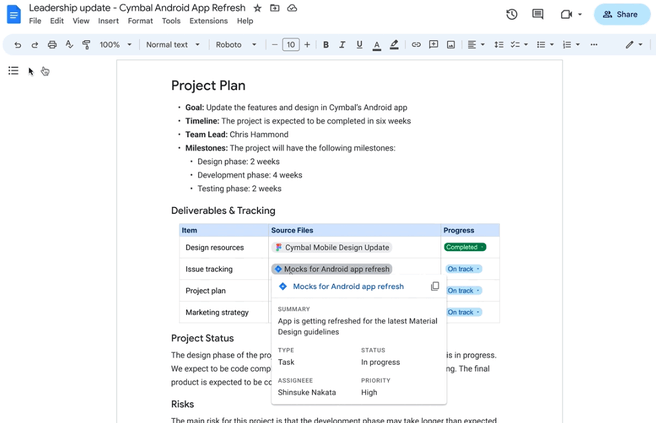Screen dimensions: 656x423
Task: Open line and paragraph spacing
Action: pyautogui.click(x=498, y=45)
